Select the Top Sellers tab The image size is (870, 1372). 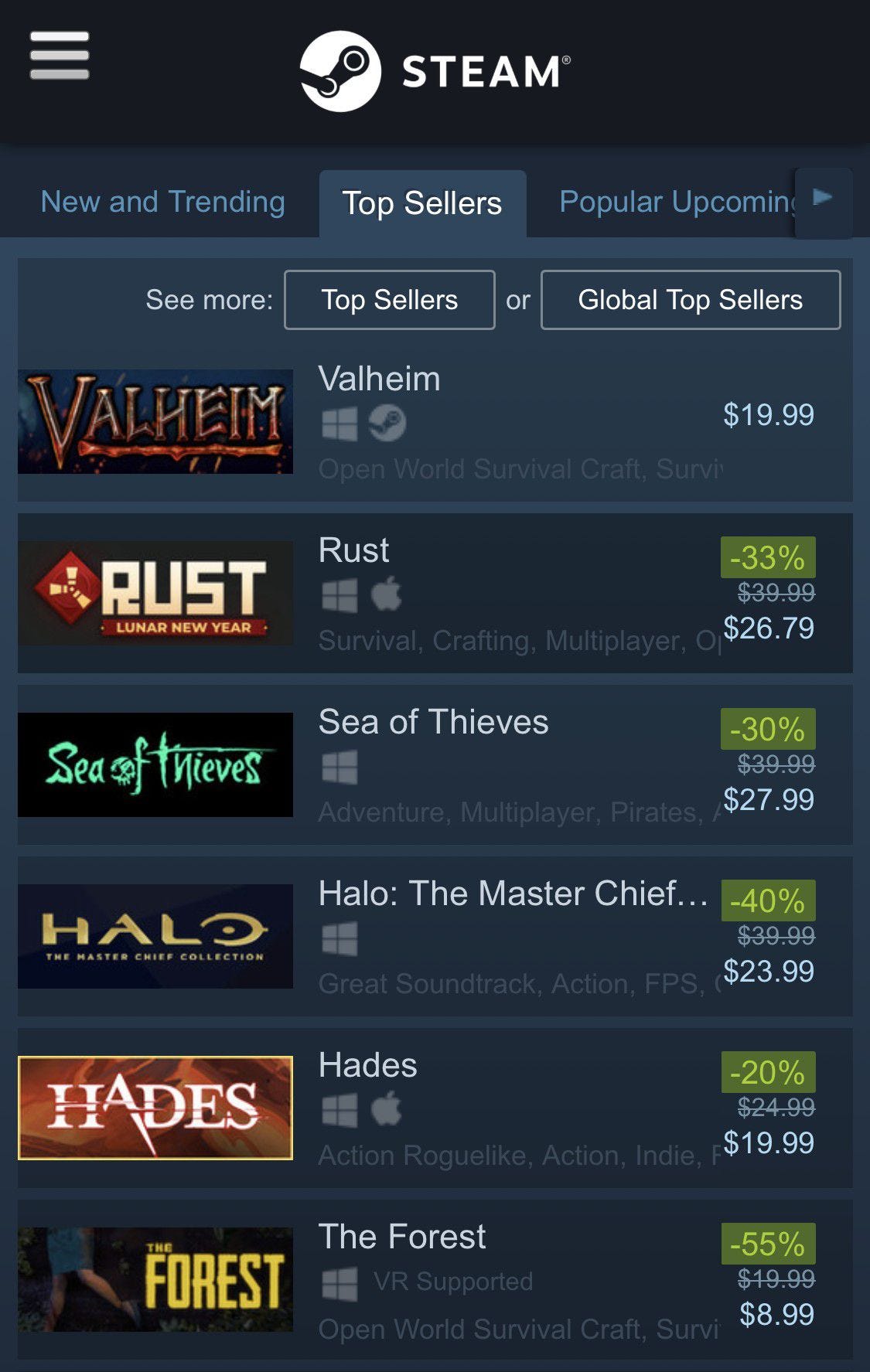click(x=422, y=203)
